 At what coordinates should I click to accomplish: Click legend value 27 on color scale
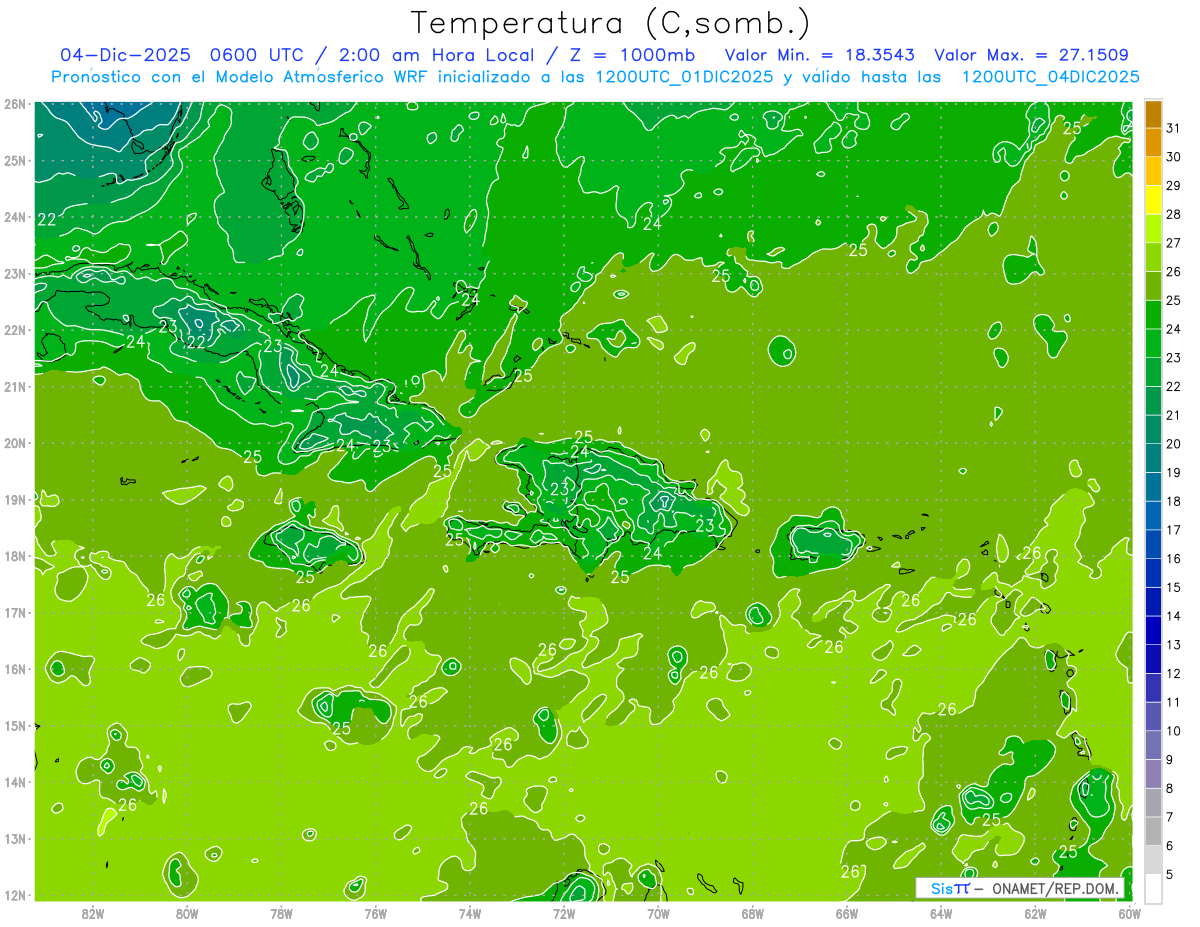click(x=1173, y=243)
